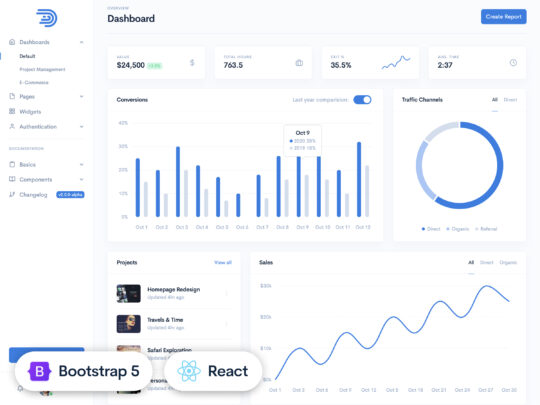
Task: Open the Homepage Redesign project arrow
Action: pos(227,293)
